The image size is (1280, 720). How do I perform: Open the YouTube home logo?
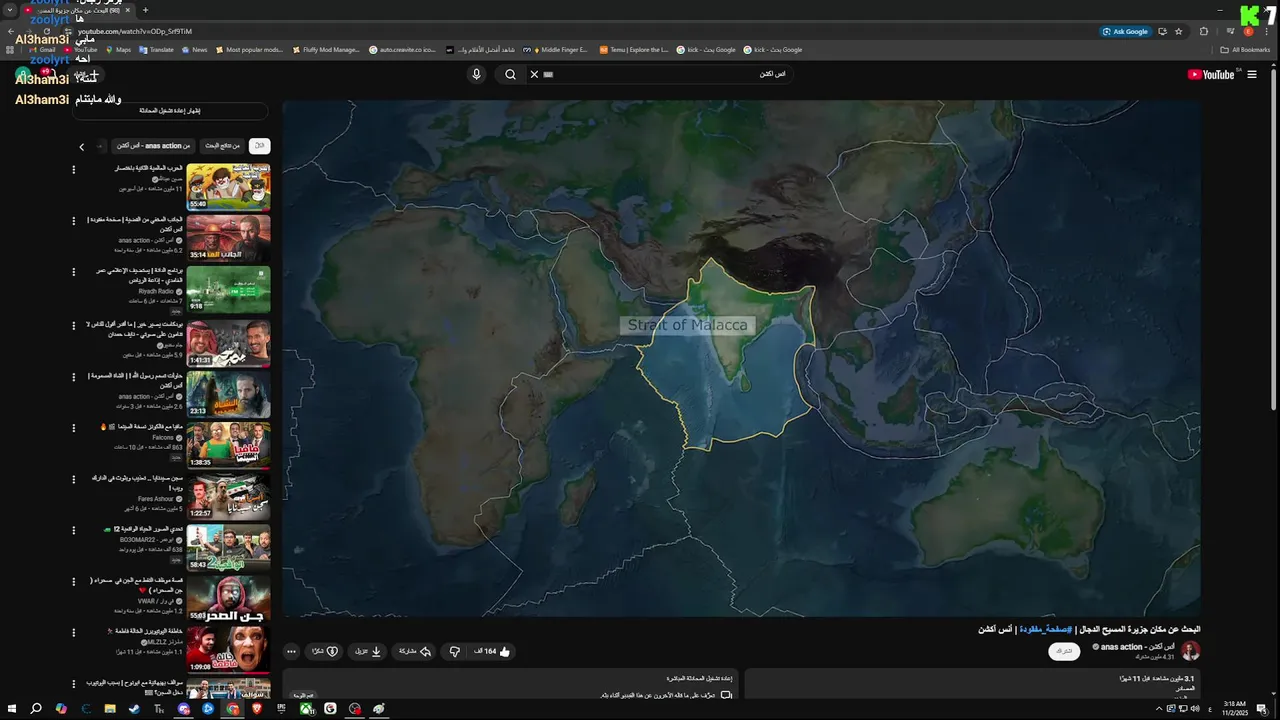(1213, 74)
